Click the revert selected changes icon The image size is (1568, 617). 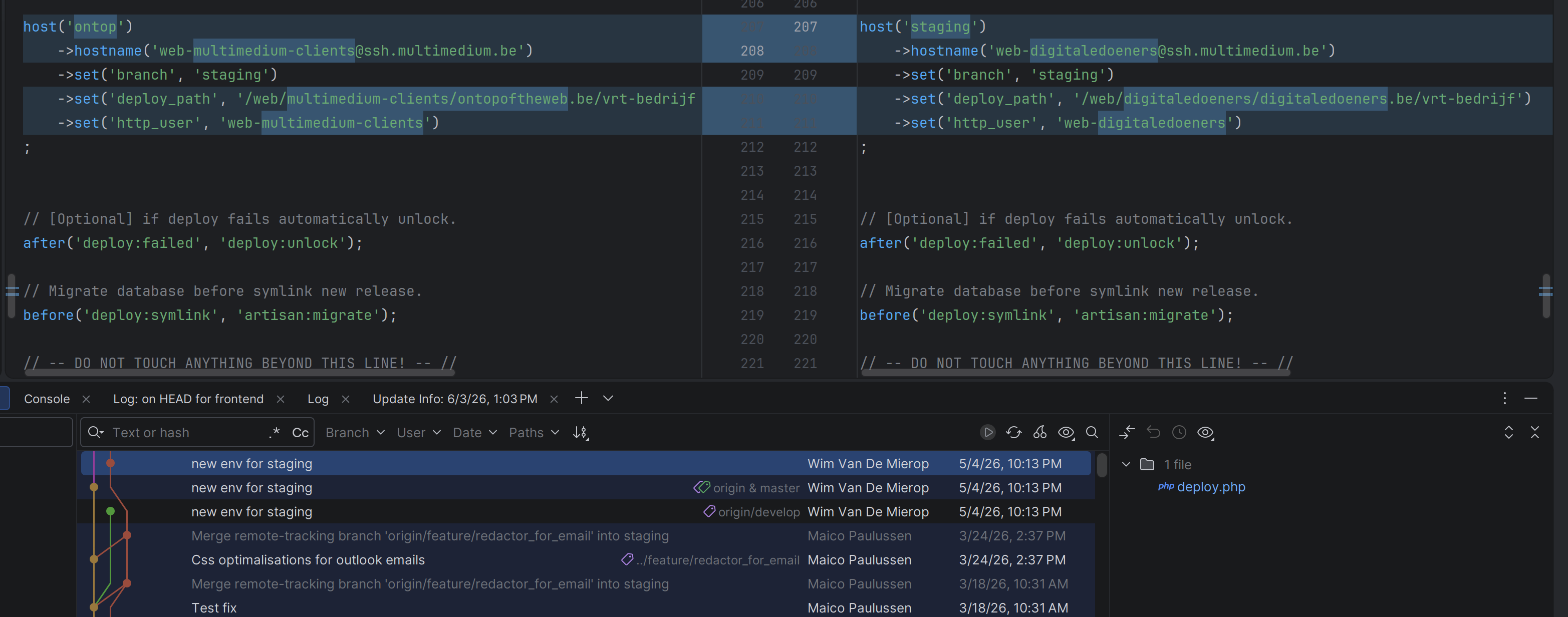[1153, 432]
